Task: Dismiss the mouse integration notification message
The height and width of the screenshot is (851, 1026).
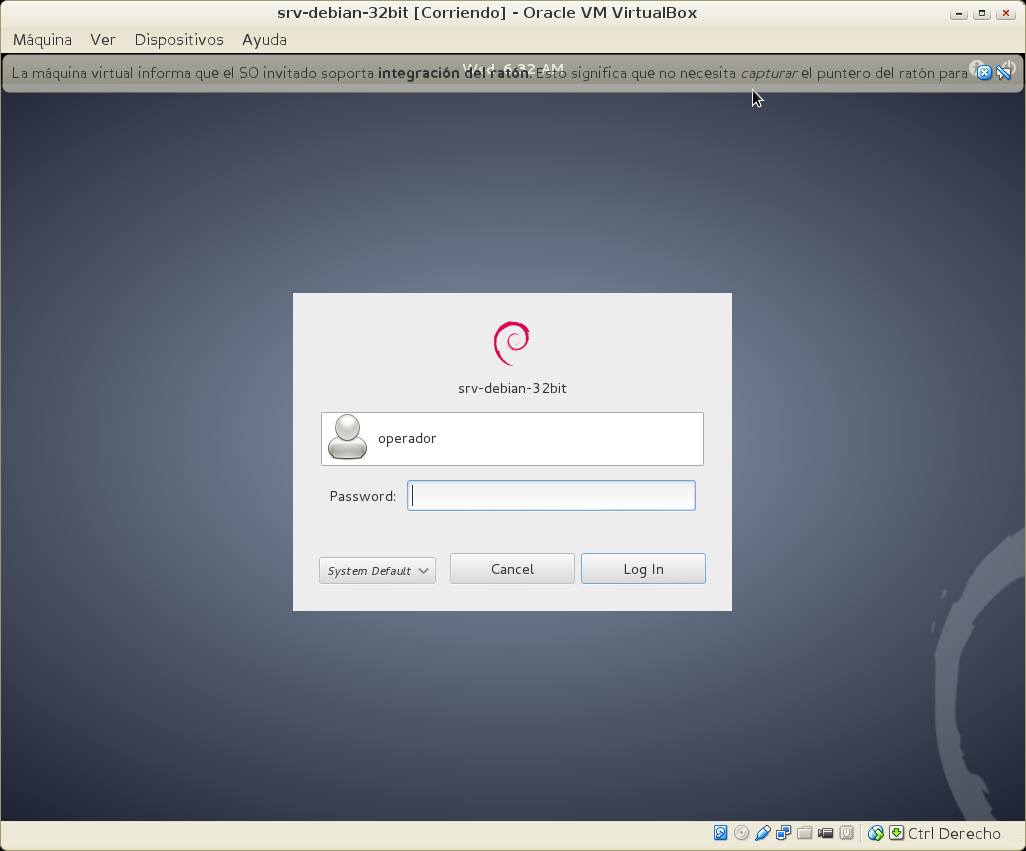Action: pos(984,72)
